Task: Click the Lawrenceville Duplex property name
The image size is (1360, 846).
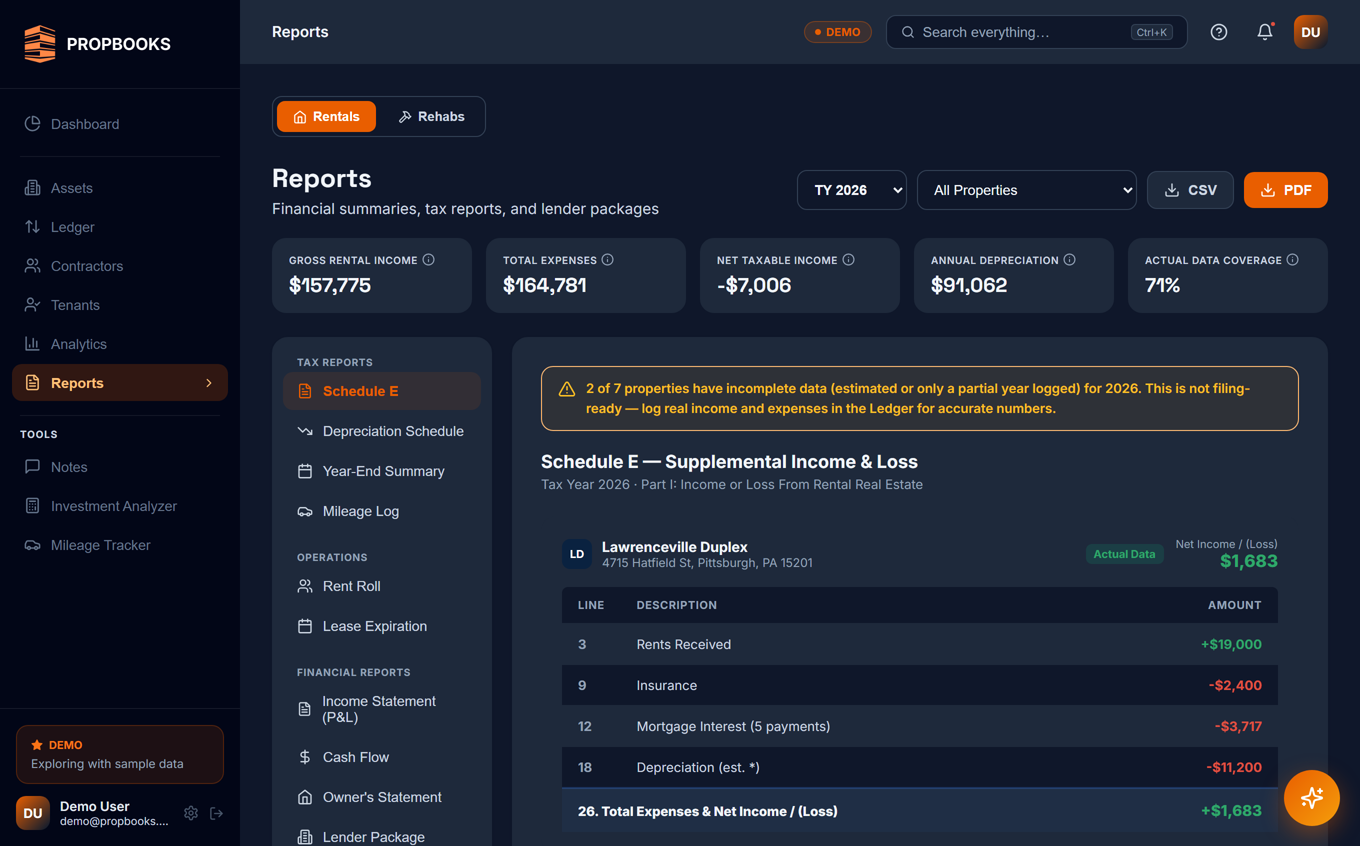Action: 675,547
